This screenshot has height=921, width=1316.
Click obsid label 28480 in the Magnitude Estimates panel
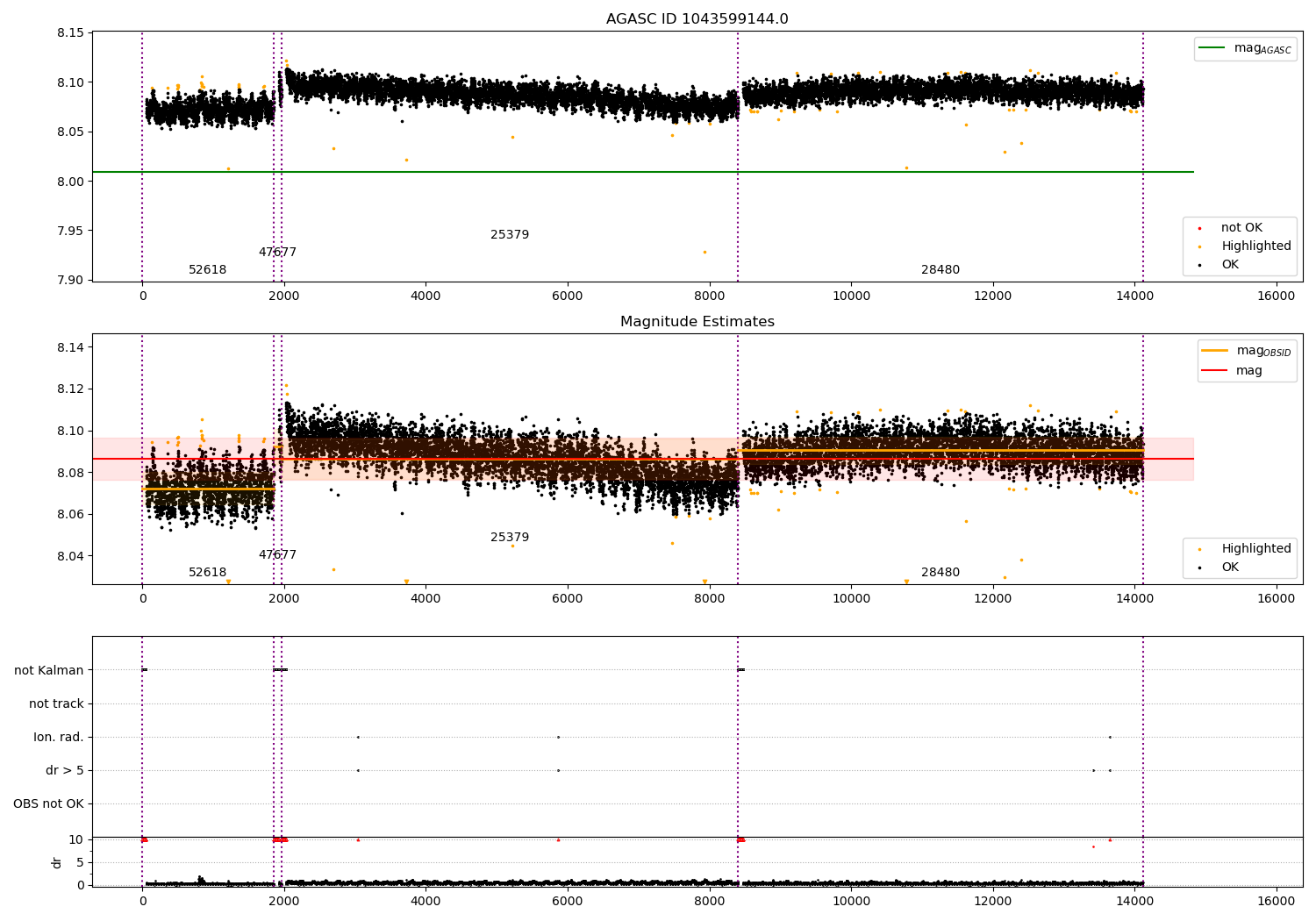pyautogui.click(x=941, y=573)
